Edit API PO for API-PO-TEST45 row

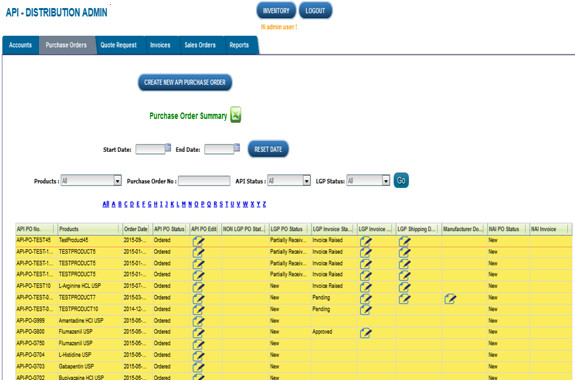[198, 241]
